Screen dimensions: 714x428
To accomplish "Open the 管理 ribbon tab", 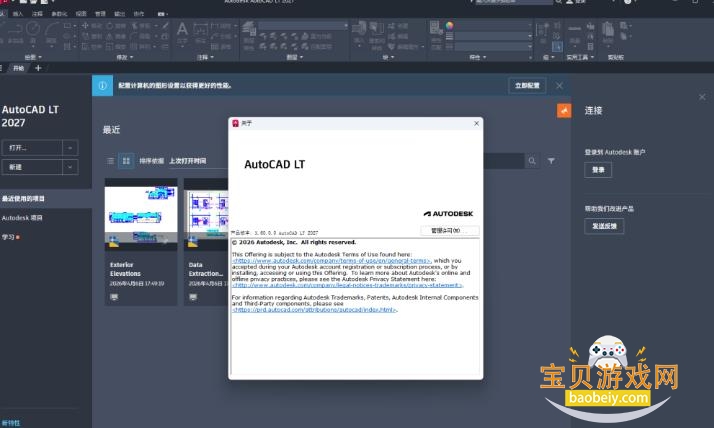I will tap(100, 14).
